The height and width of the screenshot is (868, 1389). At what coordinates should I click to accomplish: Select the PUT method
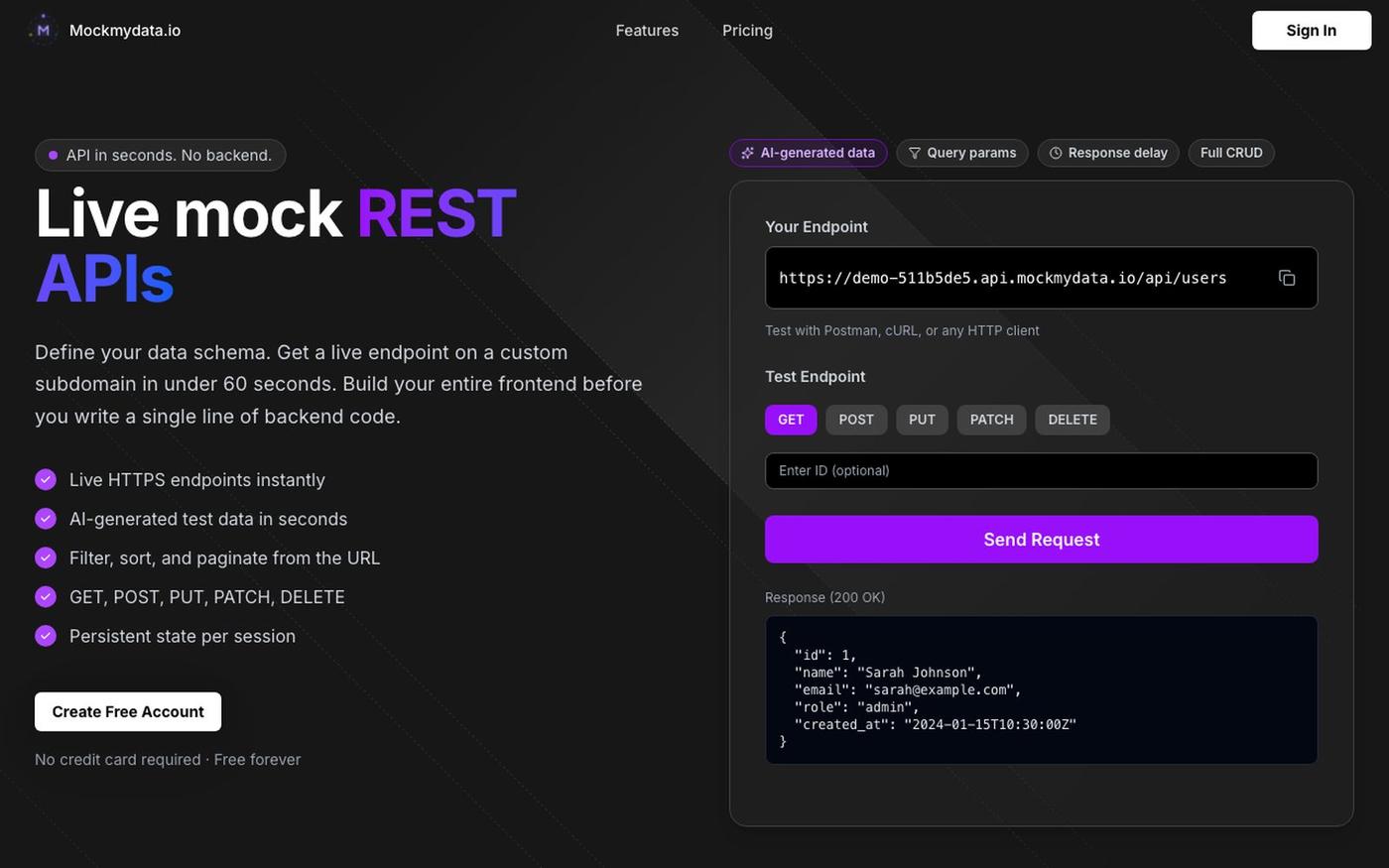(x=922, y=420)
